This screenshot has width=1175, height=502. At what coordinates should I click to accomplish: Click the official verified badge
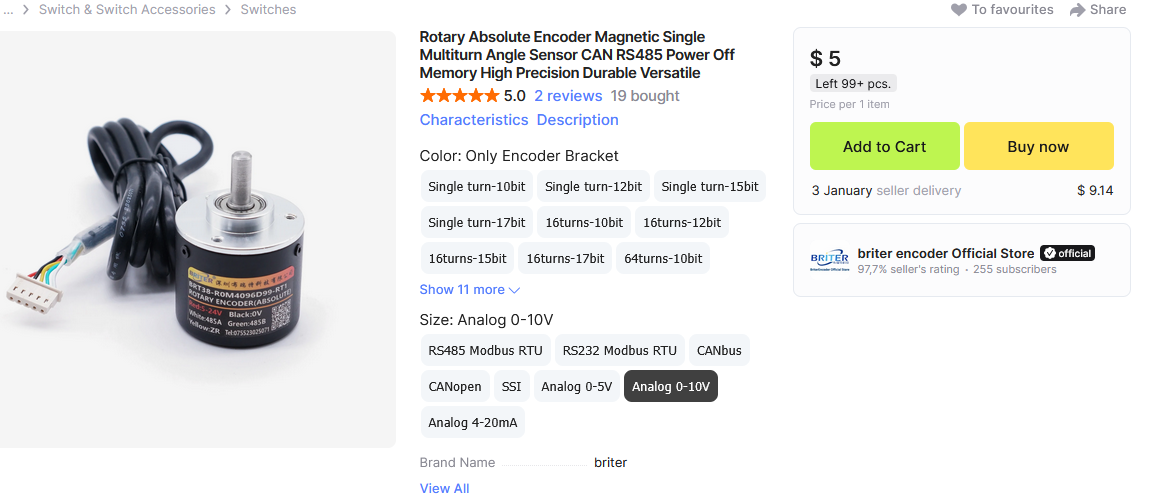[1067, 253]
